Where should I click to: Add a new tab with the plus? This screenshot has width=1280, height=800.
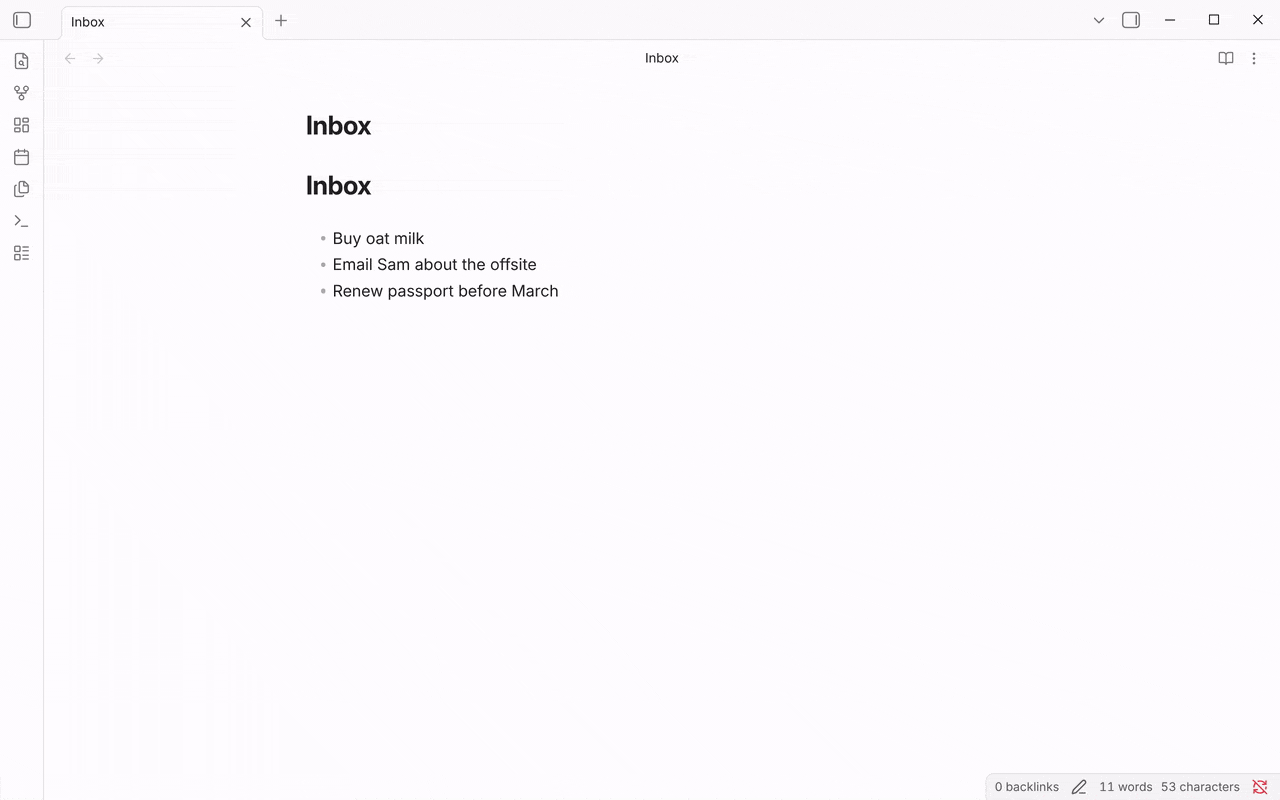tap(281, 20)
